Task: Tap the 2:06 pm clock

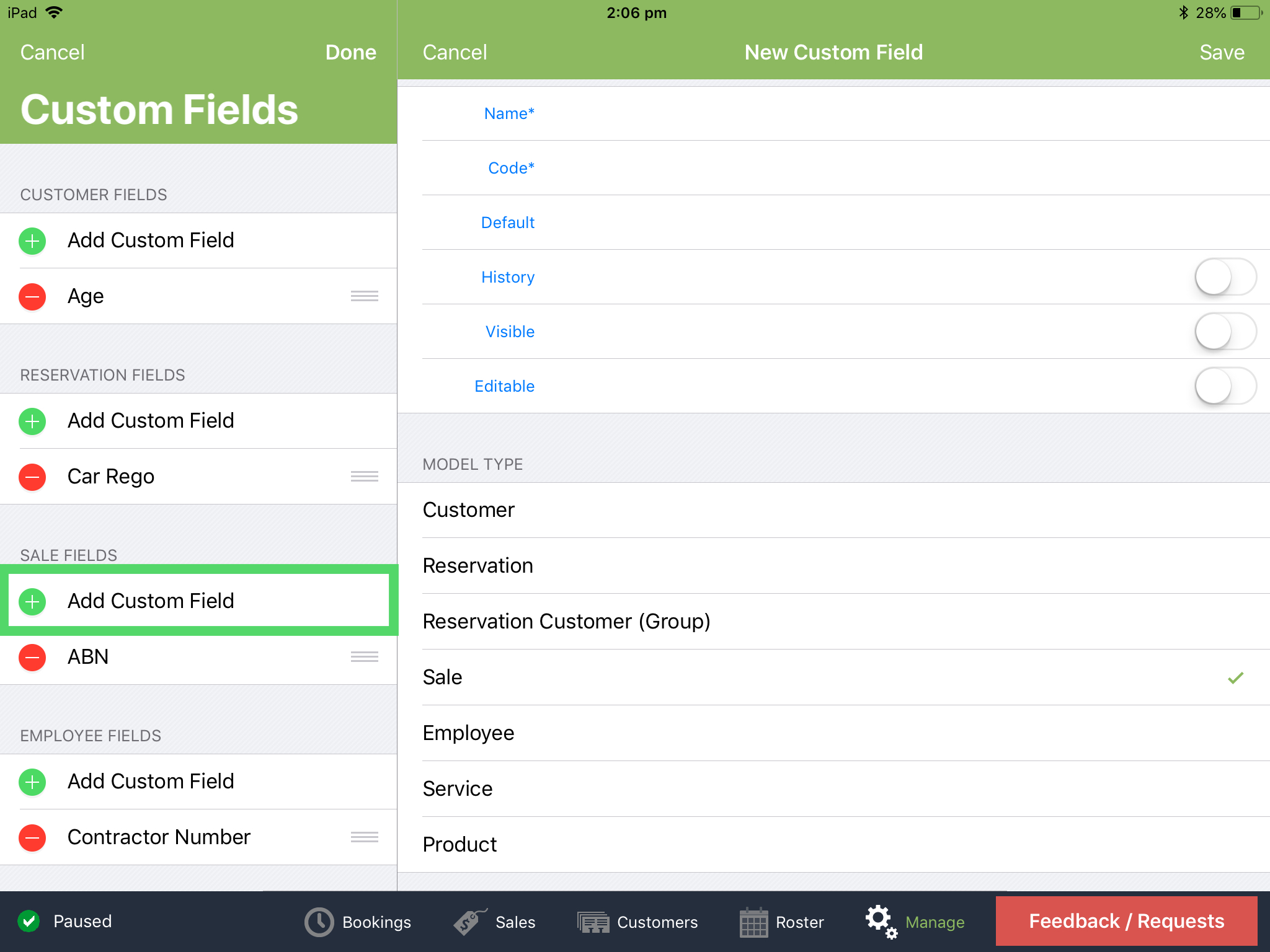Action: coord(636,13)
